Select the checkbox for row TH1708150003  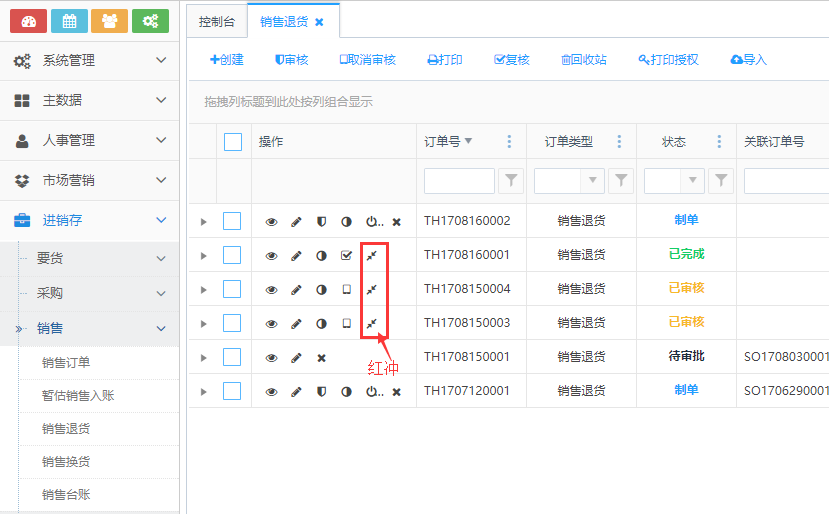232,323
